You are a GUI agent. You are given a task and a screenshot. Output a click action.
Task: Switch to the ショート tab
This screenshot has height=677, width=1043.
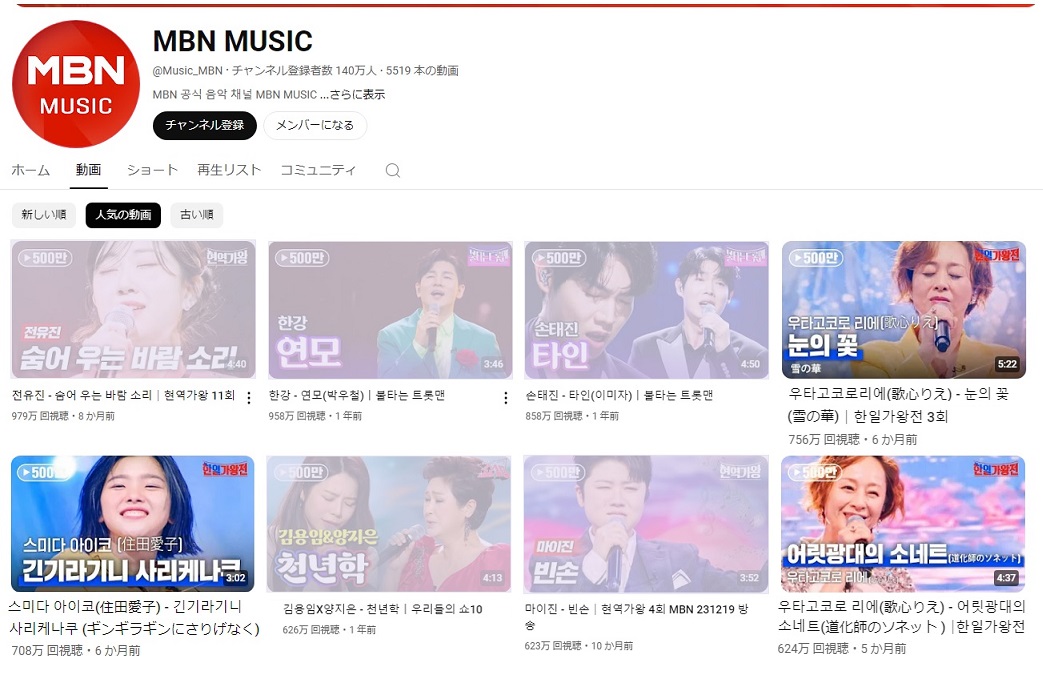[152, 170]
